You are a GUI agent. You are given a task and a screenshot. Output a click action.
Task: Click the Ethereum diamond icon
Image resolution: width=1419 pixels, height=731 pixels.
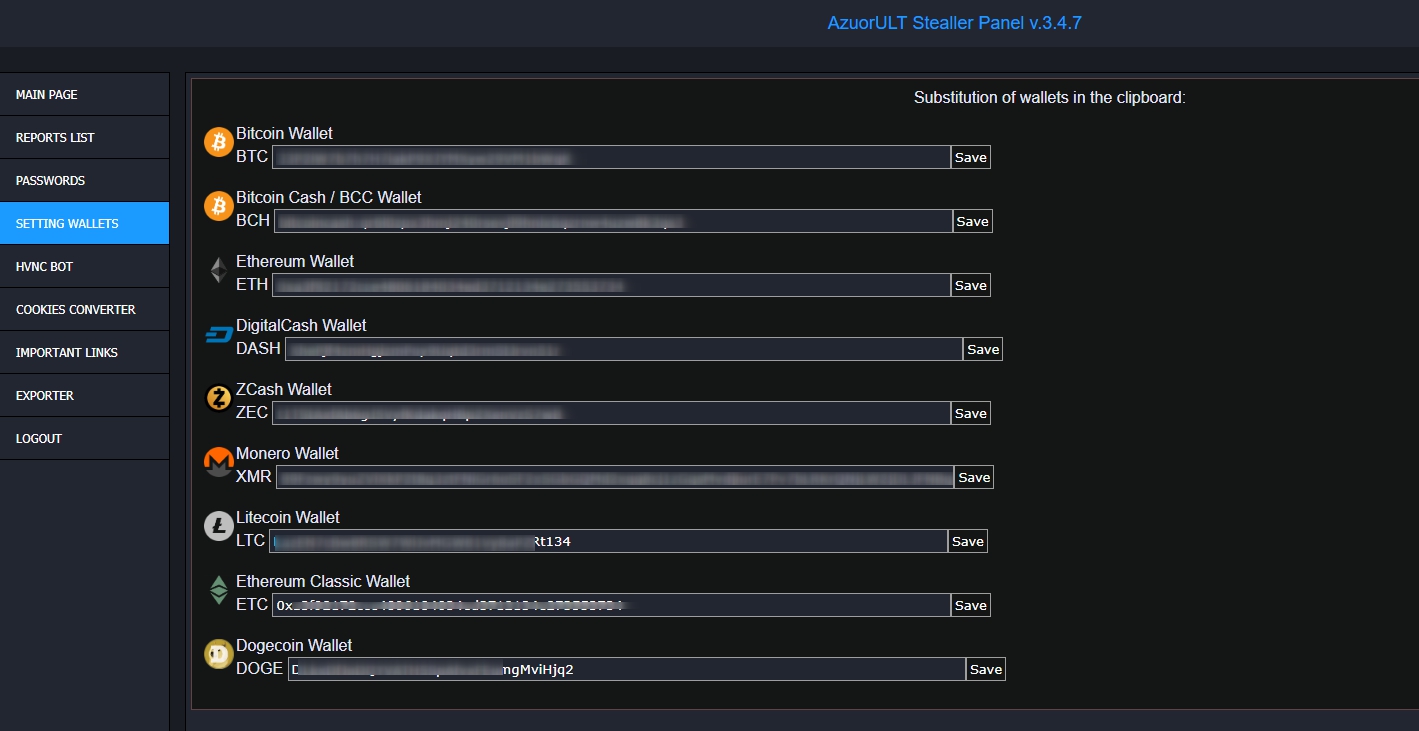[x=218, y=270]
